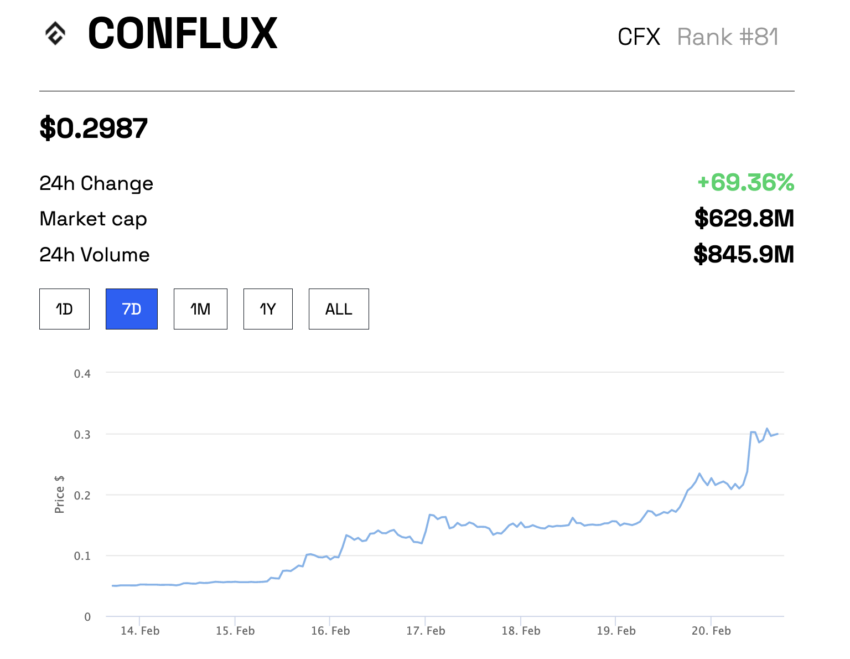Click the 0.4 y-axis gridline label

click(82, 373)
